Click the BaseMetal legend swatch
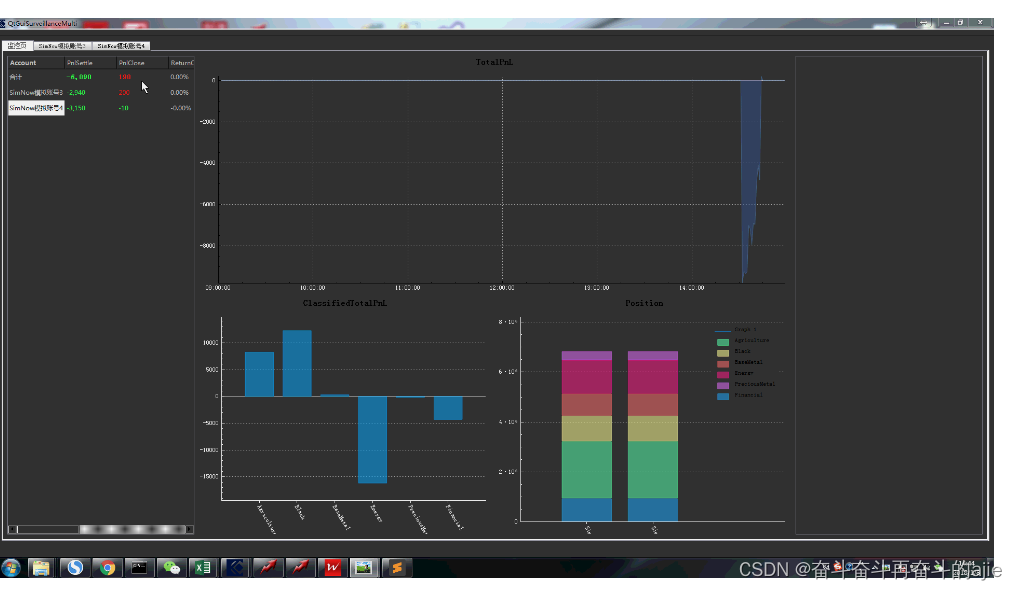 tap(723, 364)
